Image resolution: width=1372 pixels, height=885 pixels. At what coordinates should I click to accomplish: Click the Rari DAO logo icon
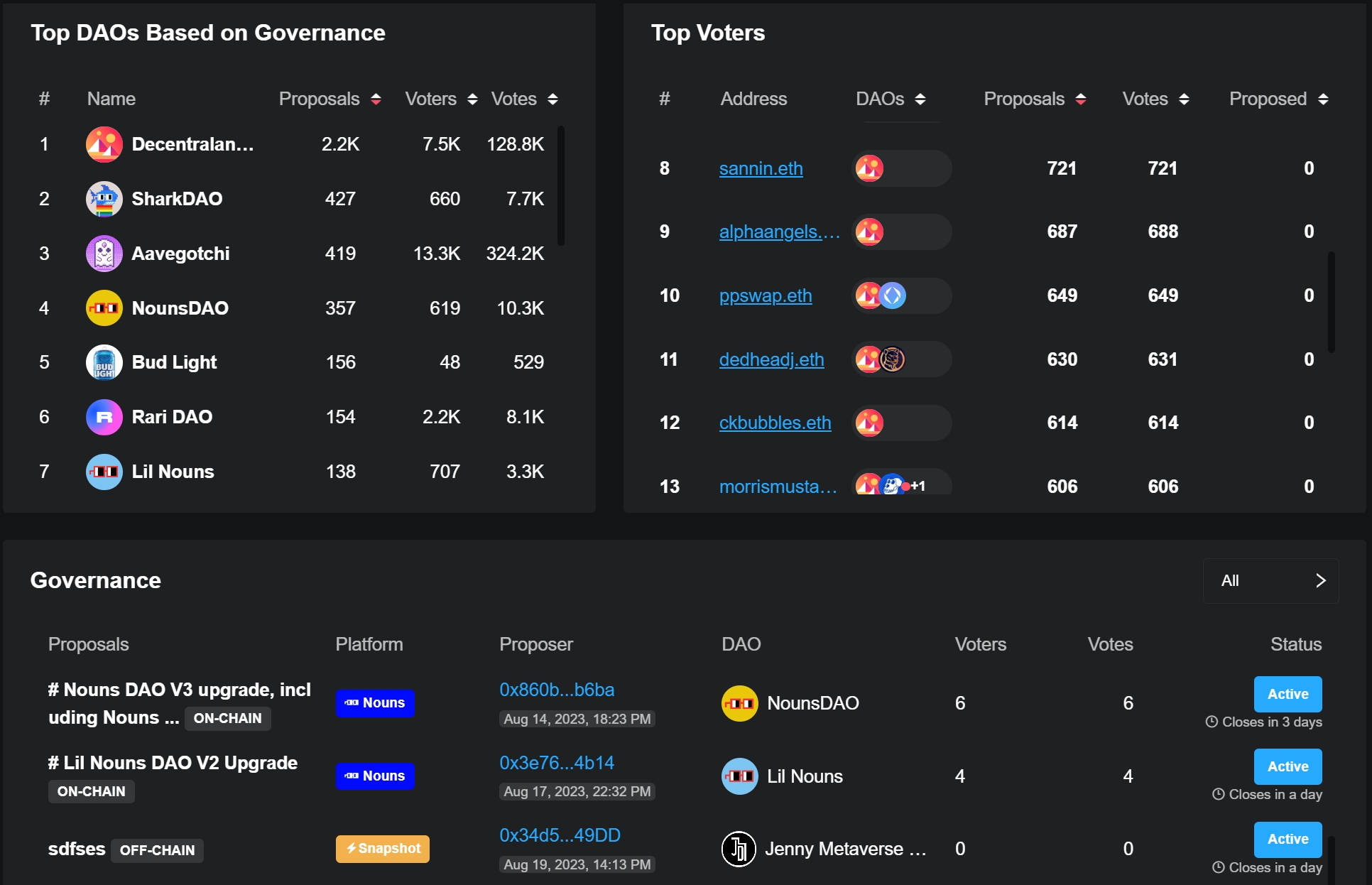coord(104,417)
